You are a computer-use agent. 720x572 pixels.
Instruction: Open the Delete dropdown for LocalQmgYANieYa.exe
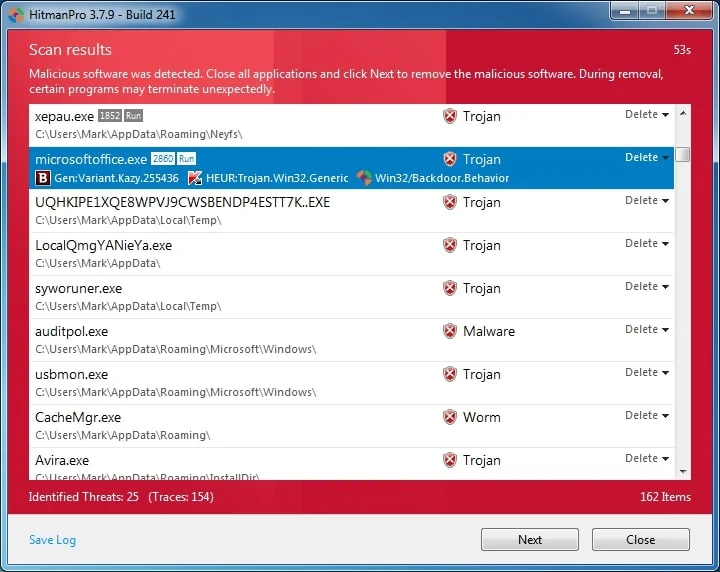click(x=647, y=243)
